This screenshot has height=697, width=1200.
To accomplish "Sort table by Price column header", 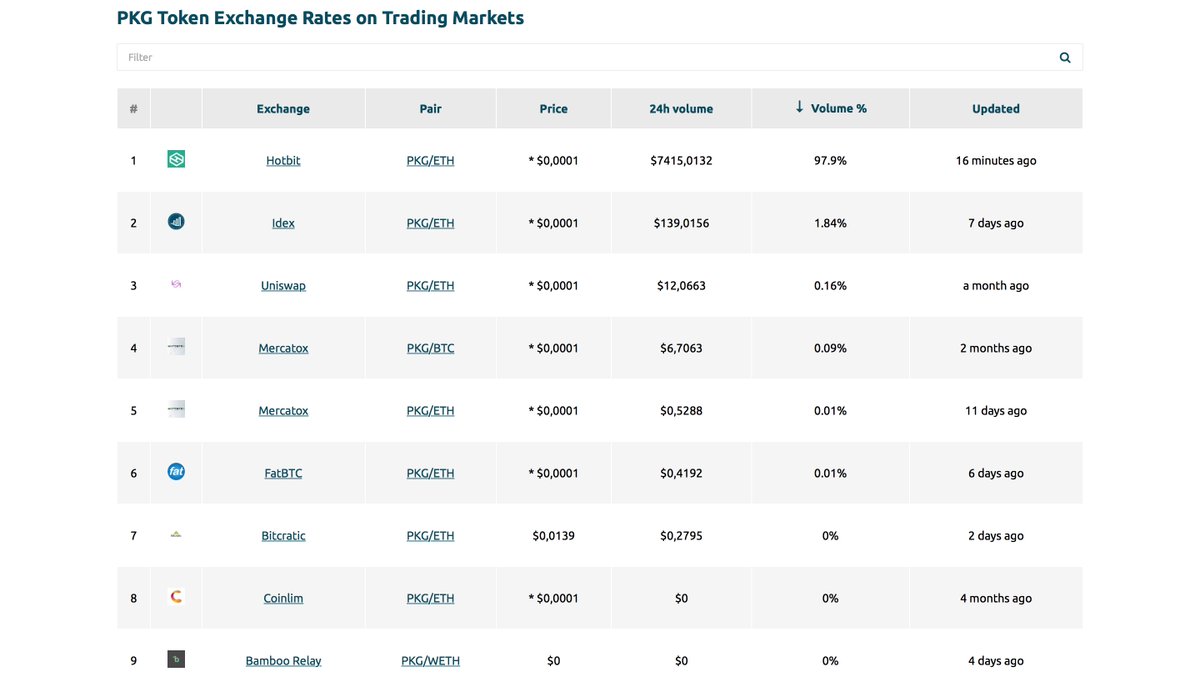I will (x=553, y=108).
